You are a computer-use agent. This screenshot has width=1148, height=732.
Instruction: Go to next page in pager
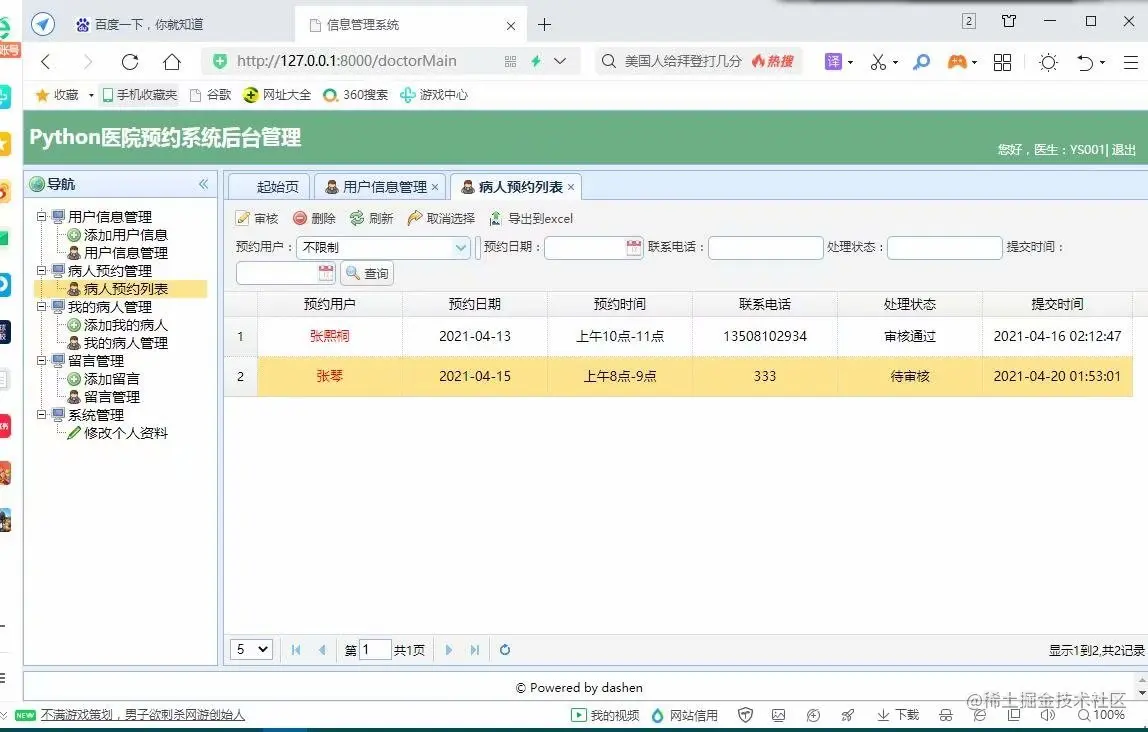[448, 649]
